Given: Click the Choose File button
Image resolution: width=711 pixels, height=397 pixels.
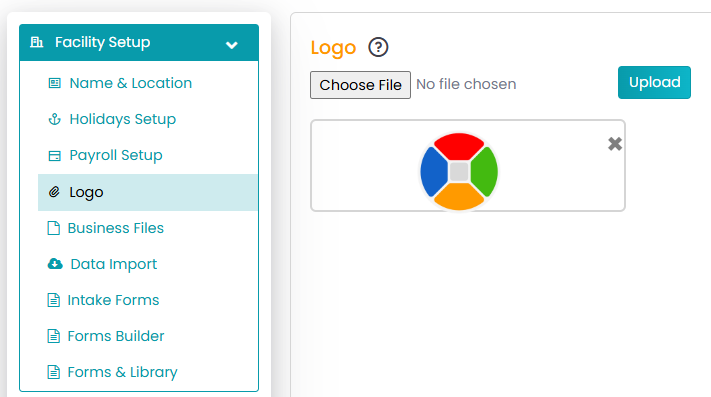Looking at the screenshot, I should pos(360,85).
